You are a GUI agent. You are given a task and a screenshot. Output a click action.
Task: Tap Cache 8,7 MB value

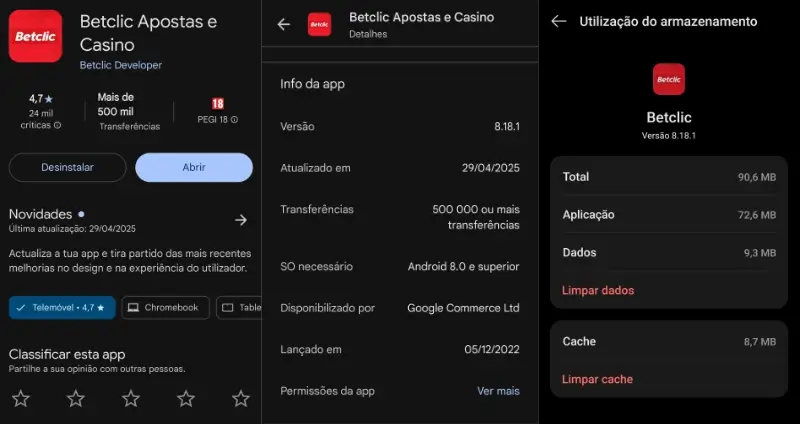760,341
